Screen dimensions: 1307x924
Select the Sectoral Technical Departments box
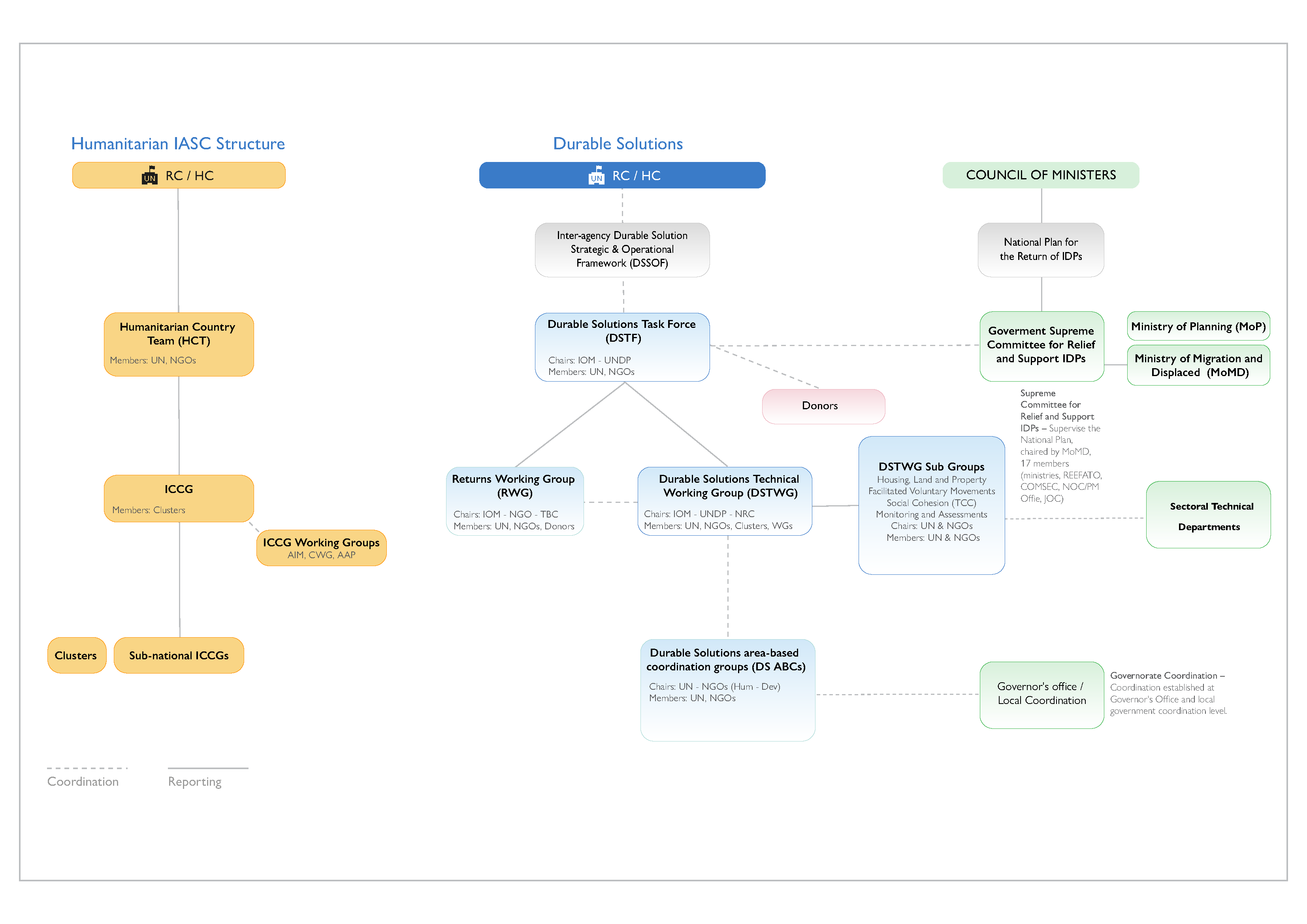1208,515
